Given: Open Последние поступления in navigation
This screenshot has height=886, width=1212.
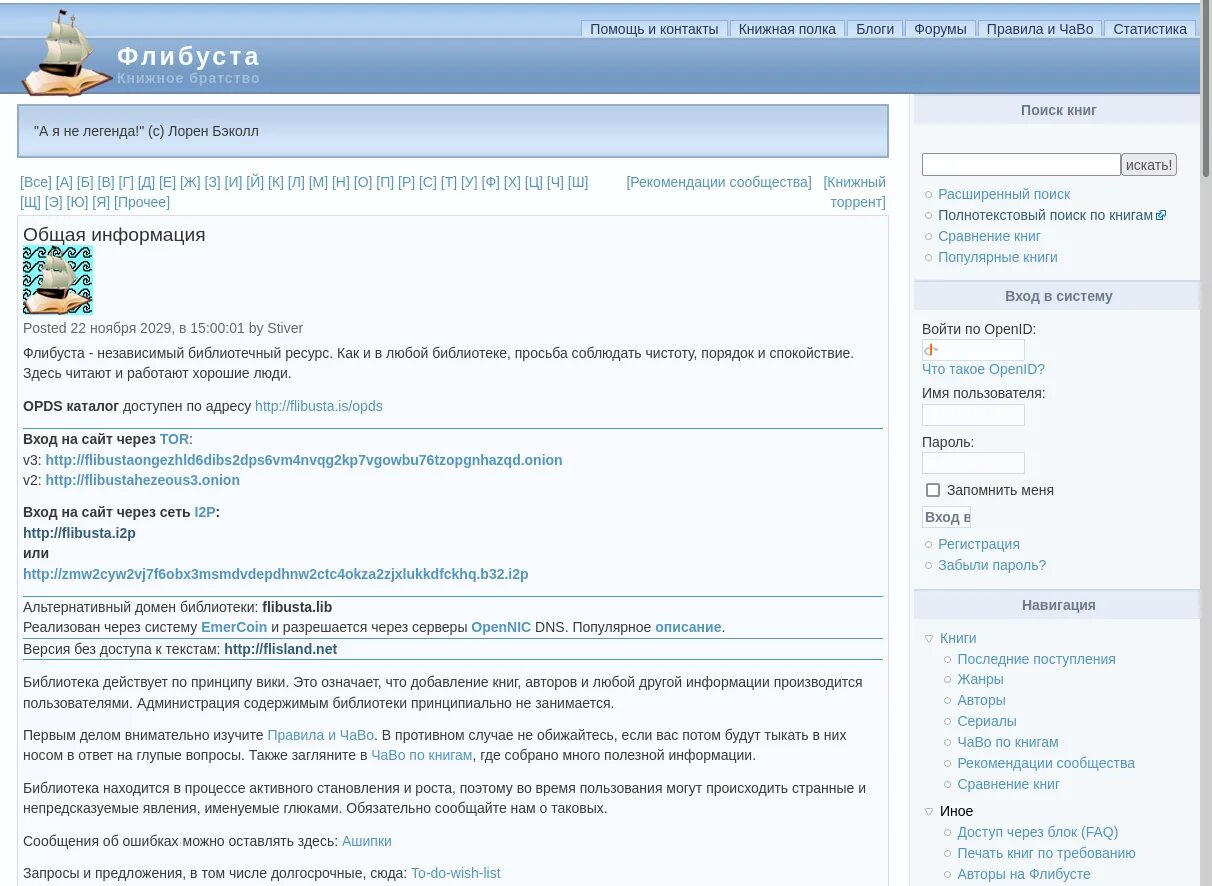Looking at the screenshot, I should 1036,659.
